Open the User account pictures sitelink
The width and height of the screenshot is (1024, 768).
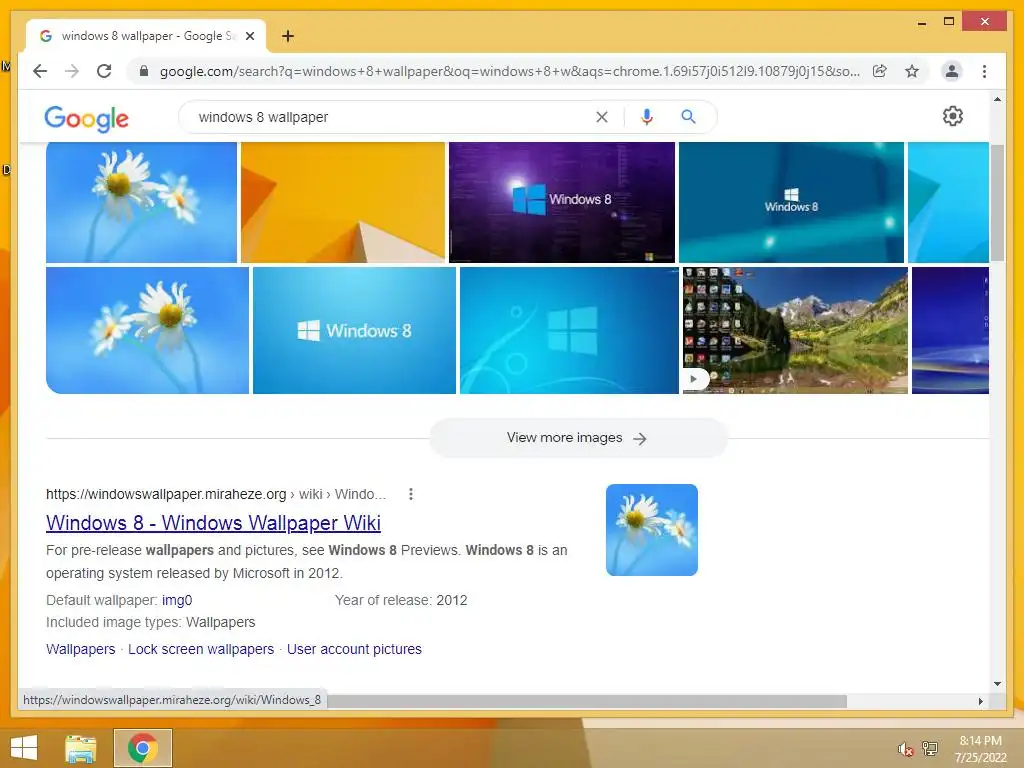tap(354, 649)
